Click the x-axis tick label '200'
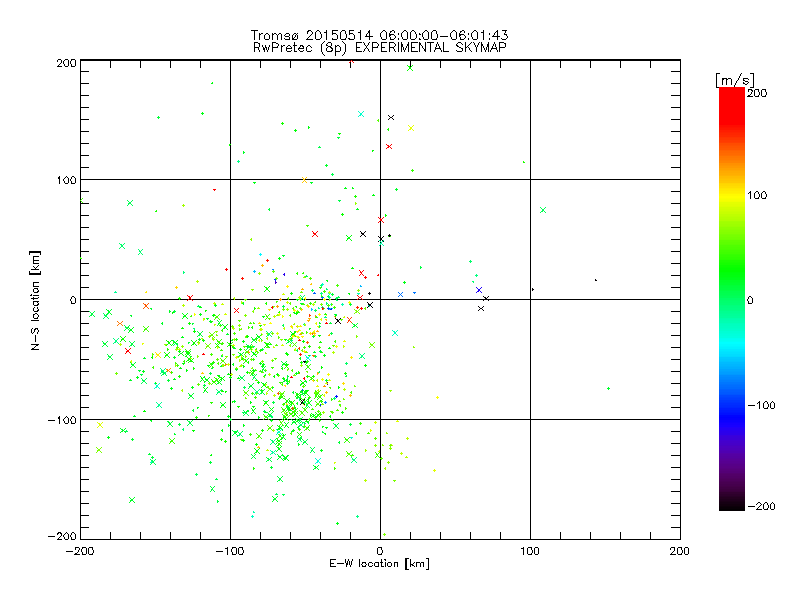This screenshot has width=800, height=600. pos(680,551)
